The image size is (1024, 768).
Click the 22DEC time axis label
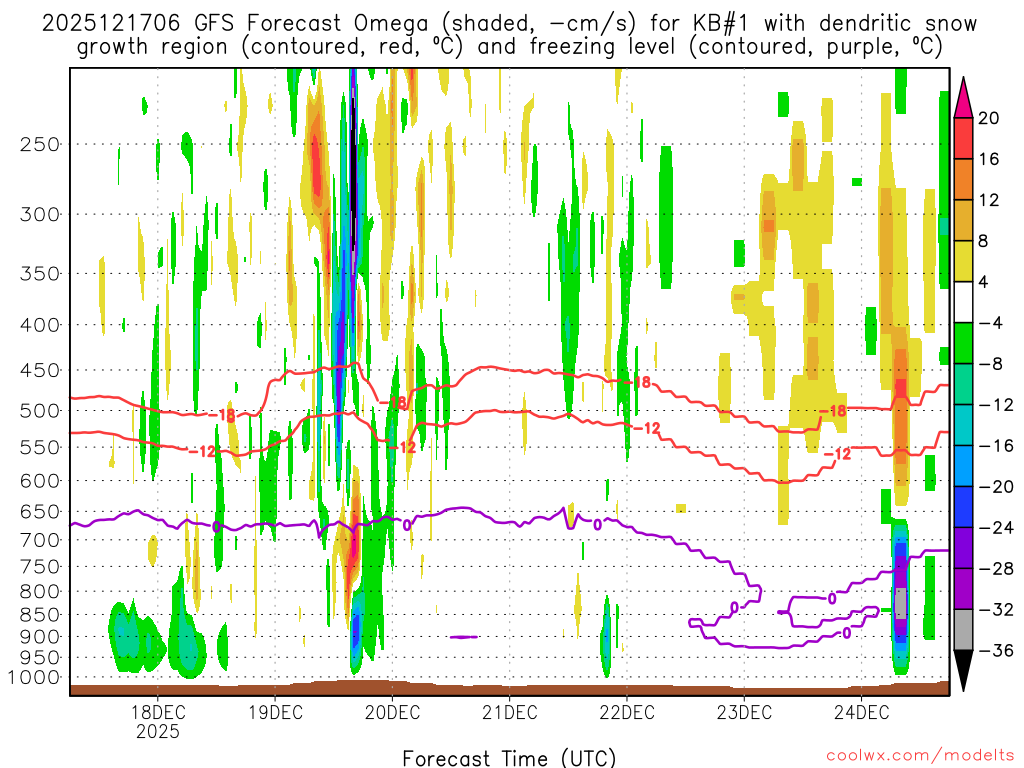(627, 712)
